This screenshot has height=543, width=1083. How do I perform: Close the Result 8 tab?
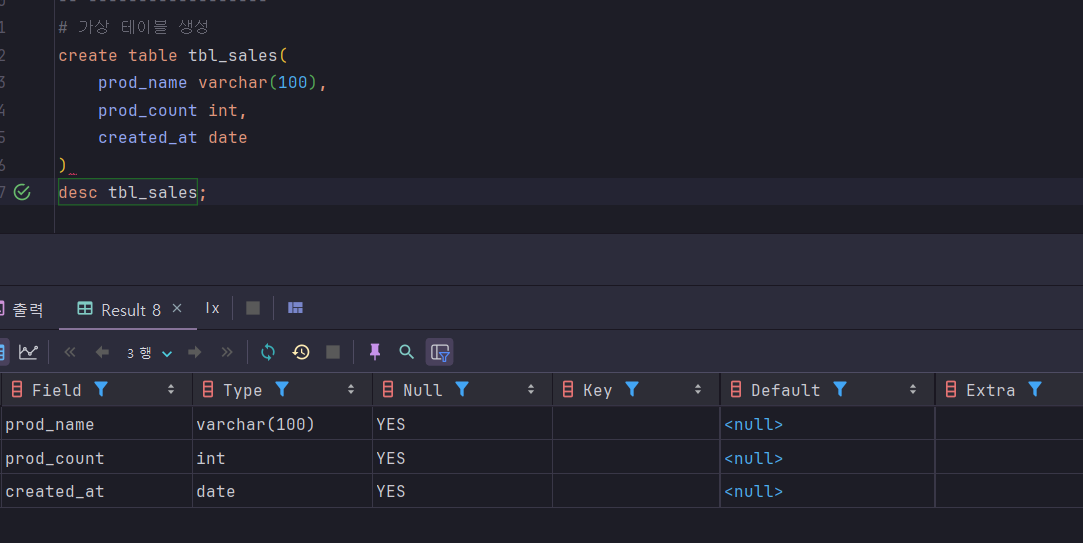[177, 309]
